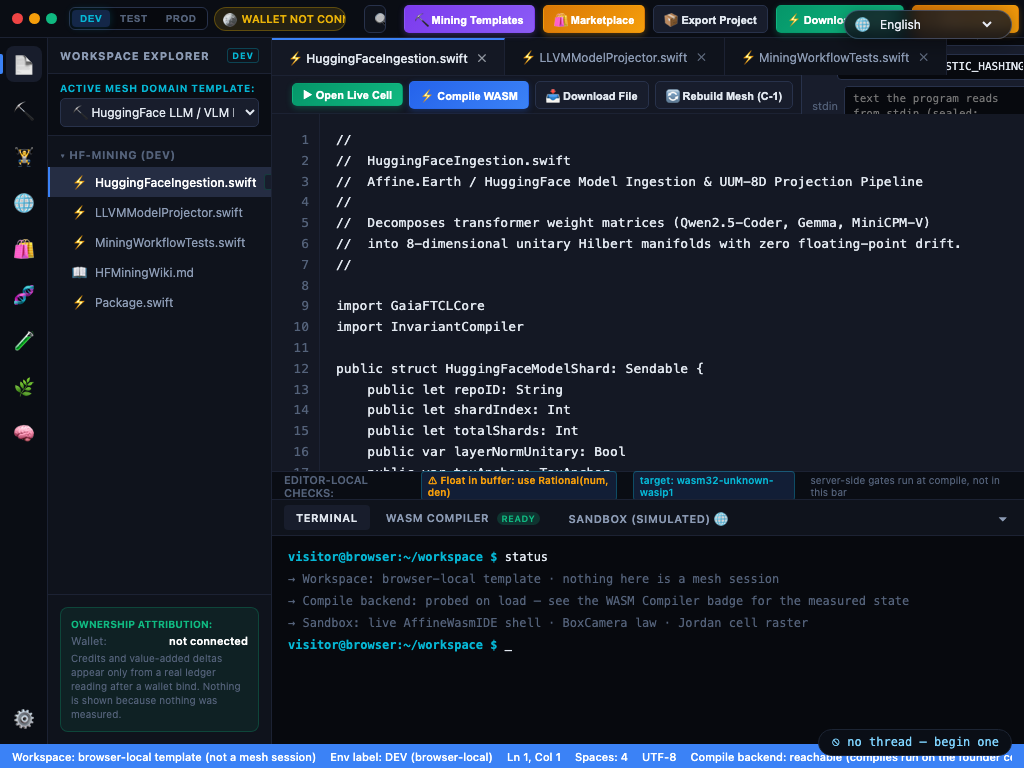The height and width of the screenshot is (768, 1024).
Task: Click the book icon of HFMiningWiki.md
Action: (79, 272)
